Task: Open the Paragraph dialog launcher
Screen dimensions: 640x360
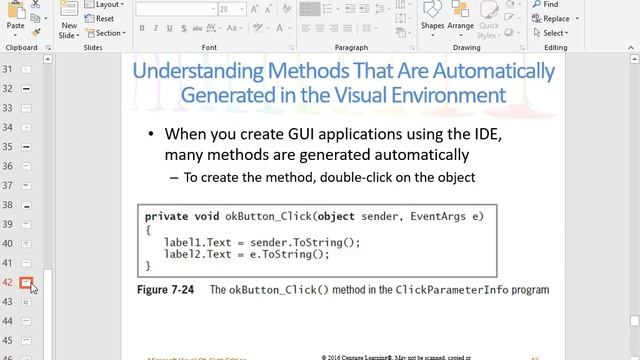Action: (412, 48)
